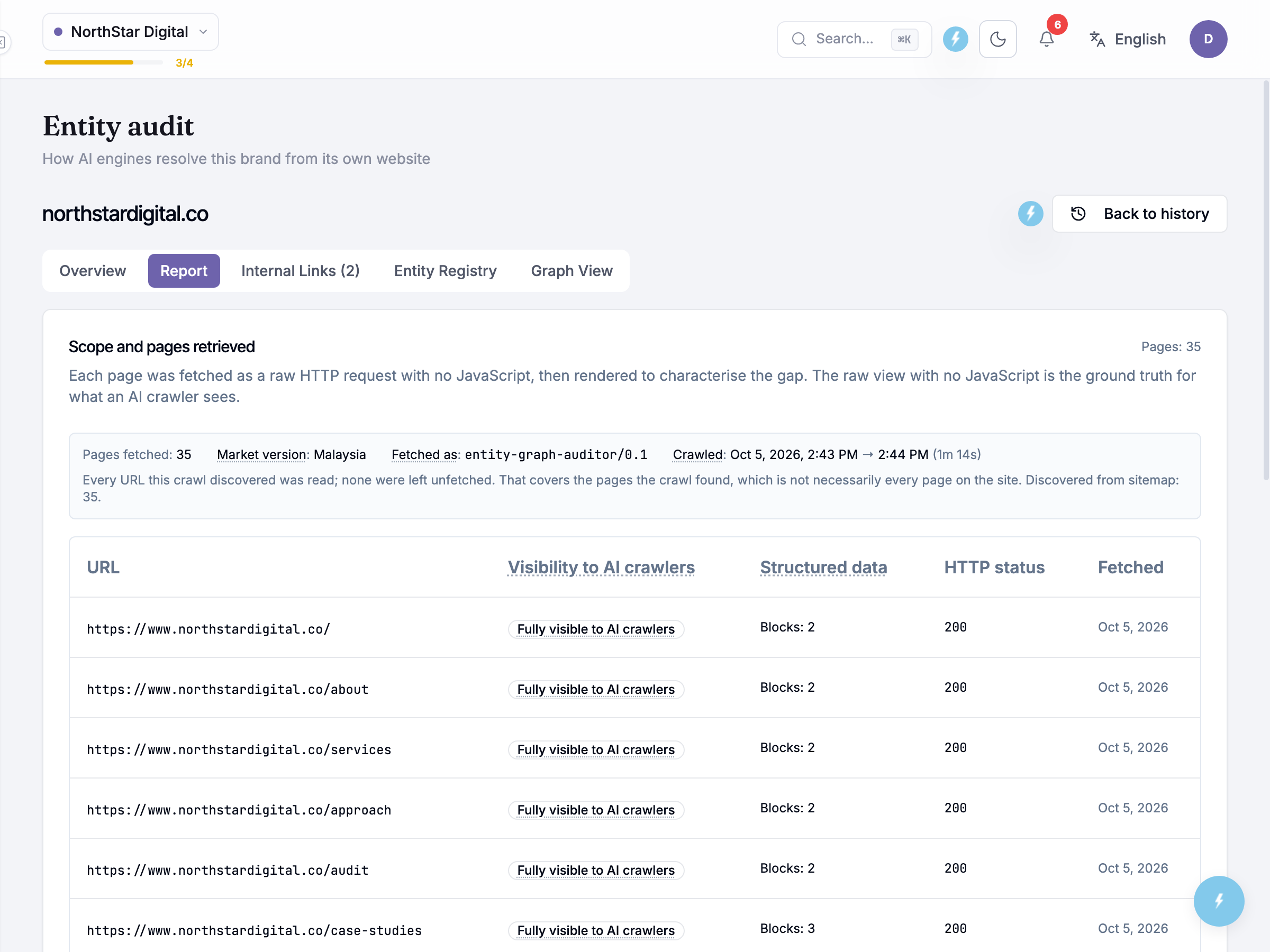This screenshot has width=1270, height=952.
Task: Click the northstardigital.co/case-studies URL
Action: pos(255,930)
